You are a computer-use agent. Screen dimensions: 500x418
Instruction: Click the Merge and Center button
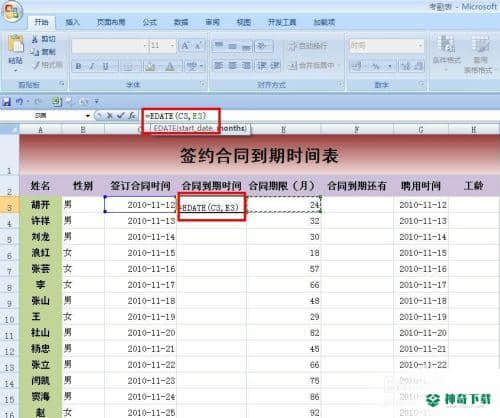pyautogui.click(x=311, y=66)
